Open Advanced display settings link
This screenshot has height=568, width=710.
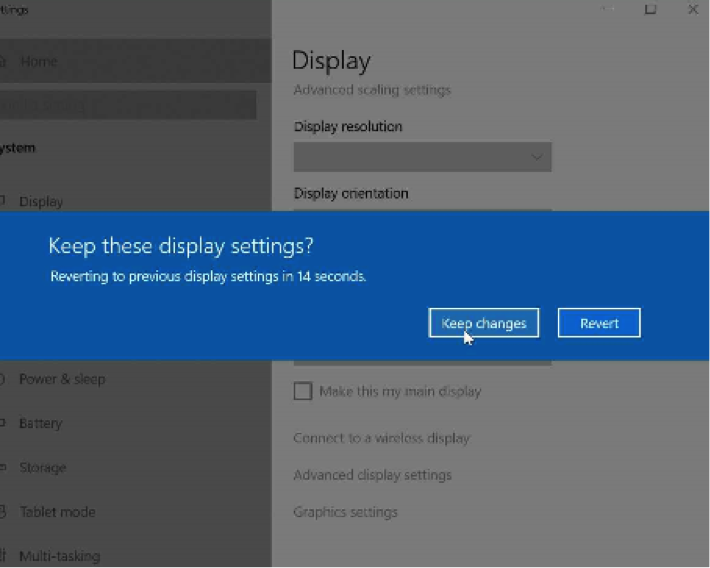point(372,475)
